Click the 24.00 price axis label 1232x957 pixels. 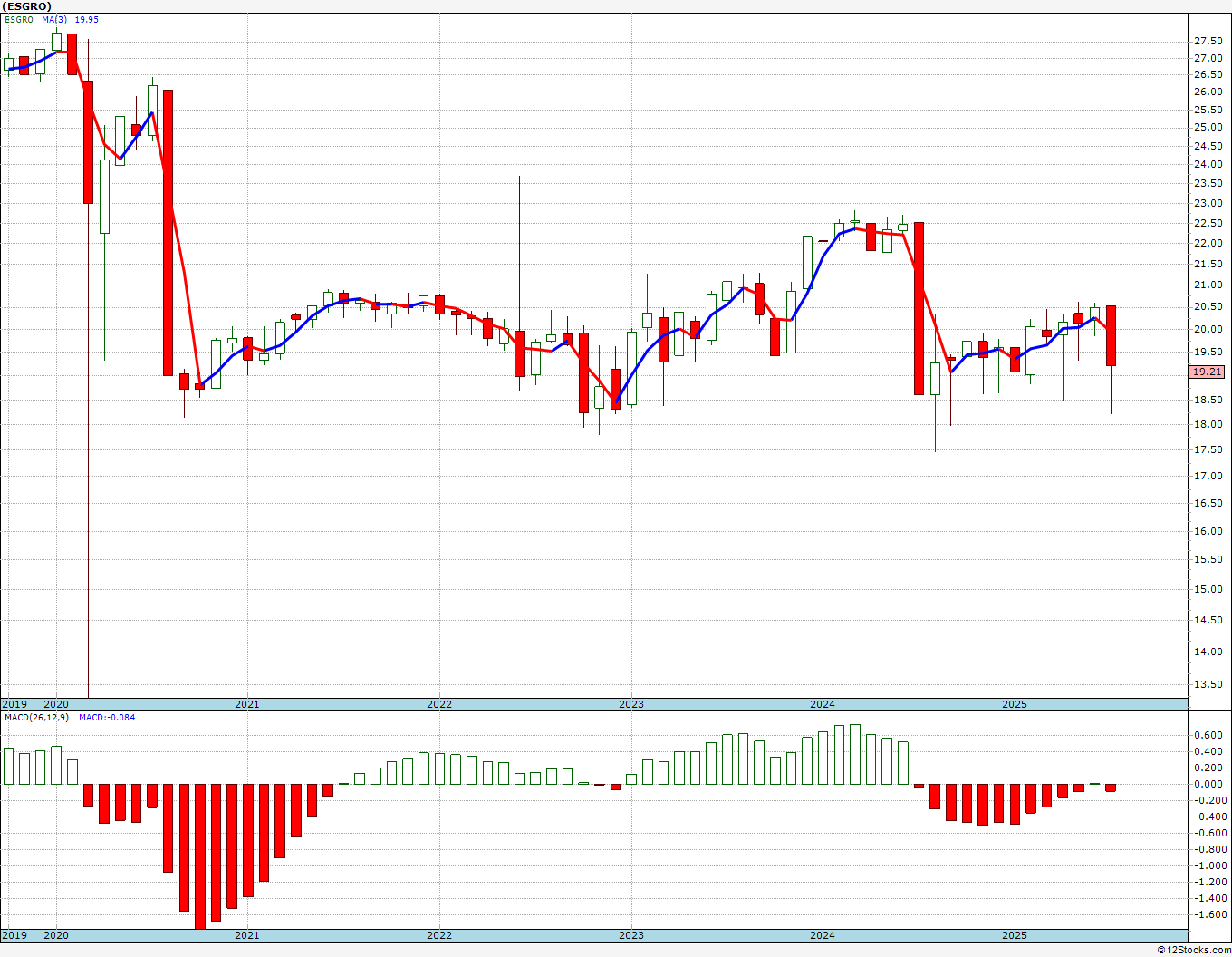pyautogui.click(x=1208, y=165)
